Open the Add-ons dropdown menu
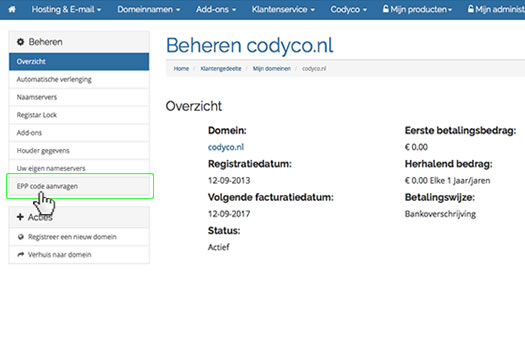This screenshot has height=360, width=525. 216,9
